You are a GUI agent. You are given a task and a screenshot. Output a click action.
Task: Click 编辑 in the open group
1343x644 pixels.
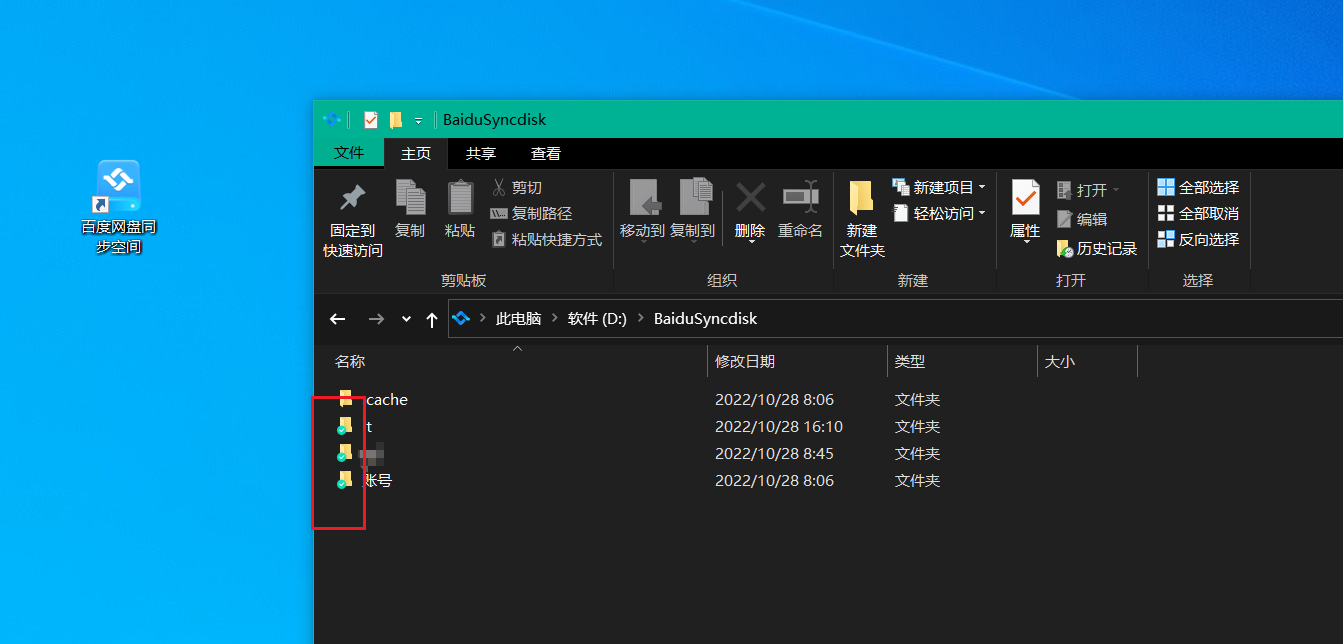1082,219
